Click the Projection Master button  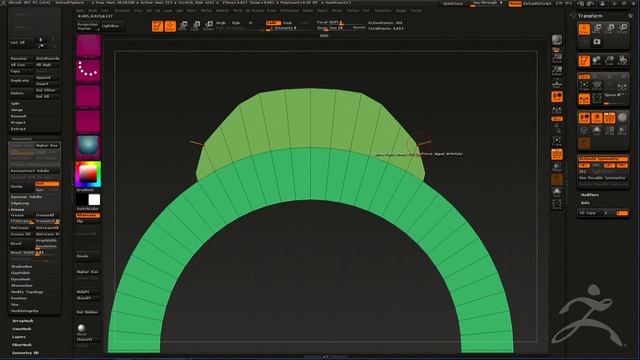coord(88,26)
